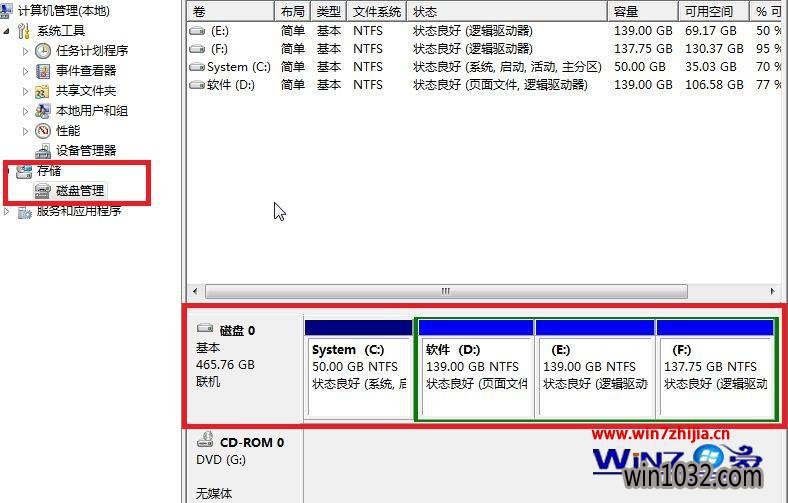Viewport: 788px width, 503px height.
Task: Click the Task Scheduler (任务计划程序) icon
Action: 43,50
